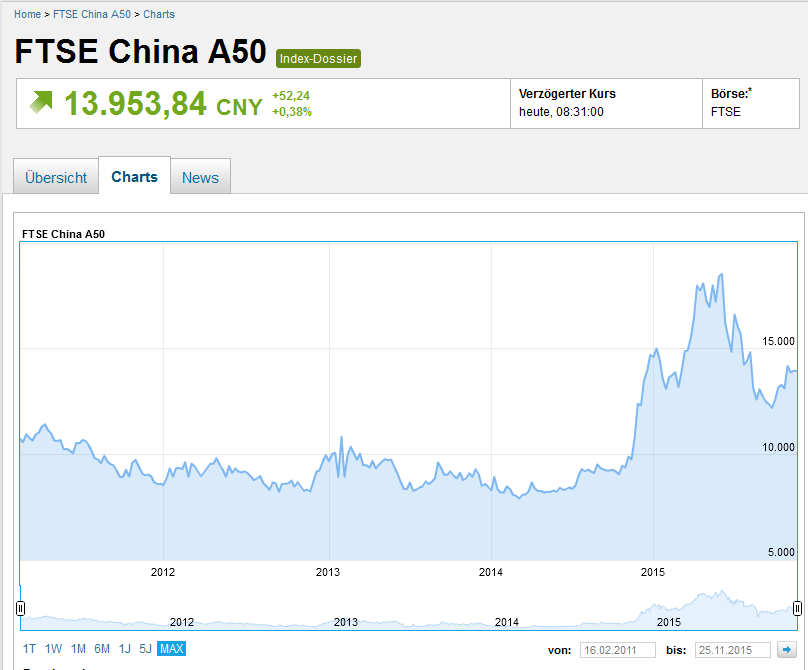Open FTSE China A50 breadcrumb link
Image resolution: width=808 pixels, height=670 pixels.
point(92,14)
